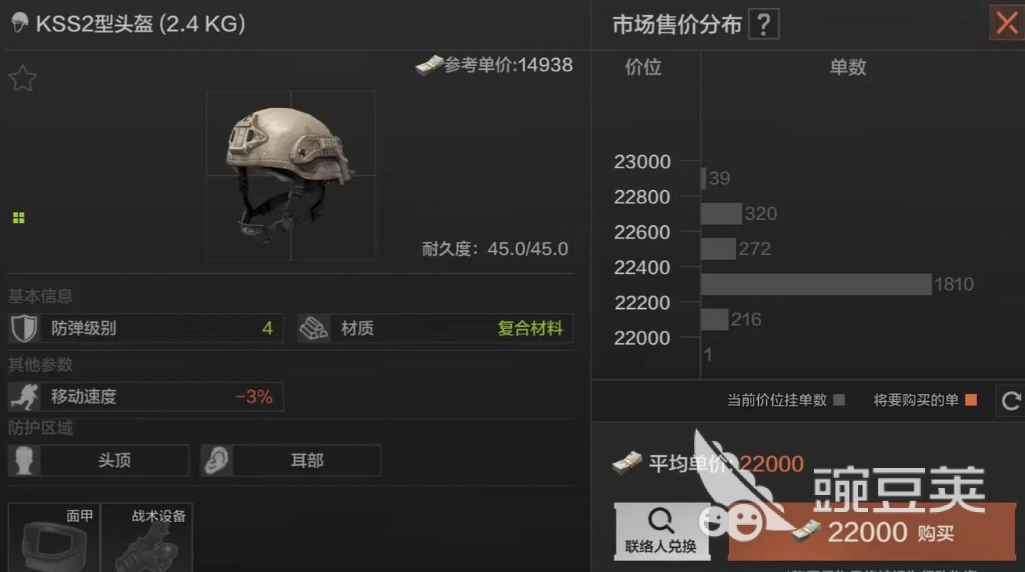Click the material icon beside 材质
This screenshot has width=1025, height=572.
click(313, 328)
